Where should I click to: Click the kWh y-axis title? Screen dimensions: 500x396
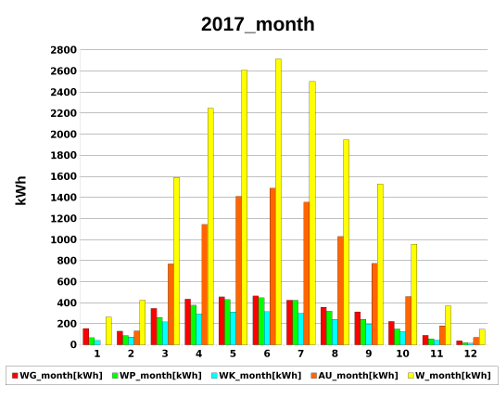[x=21, y=190]
